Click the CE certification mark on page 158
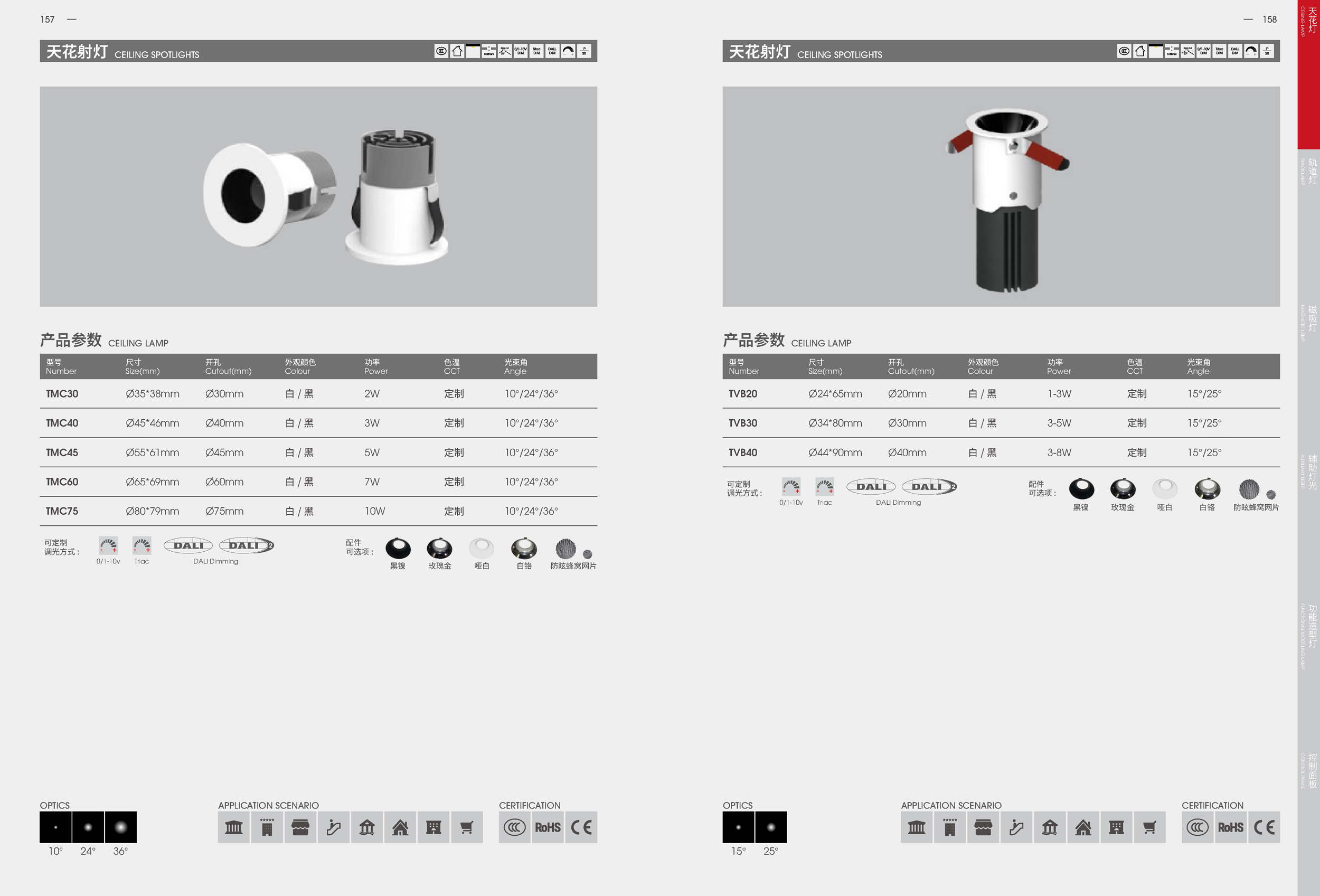The image size is (1320, 896). coord(1264,827)
